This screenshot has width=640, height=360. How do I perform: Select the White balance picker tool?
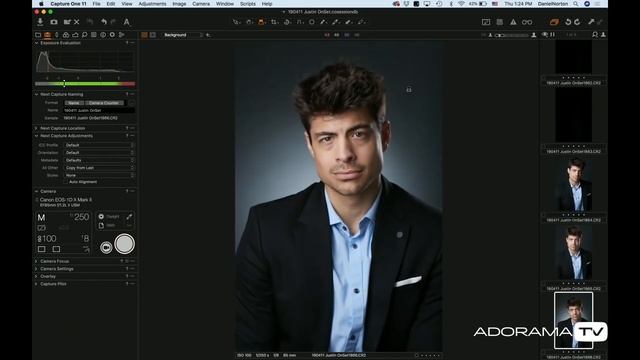pos(336,22)
